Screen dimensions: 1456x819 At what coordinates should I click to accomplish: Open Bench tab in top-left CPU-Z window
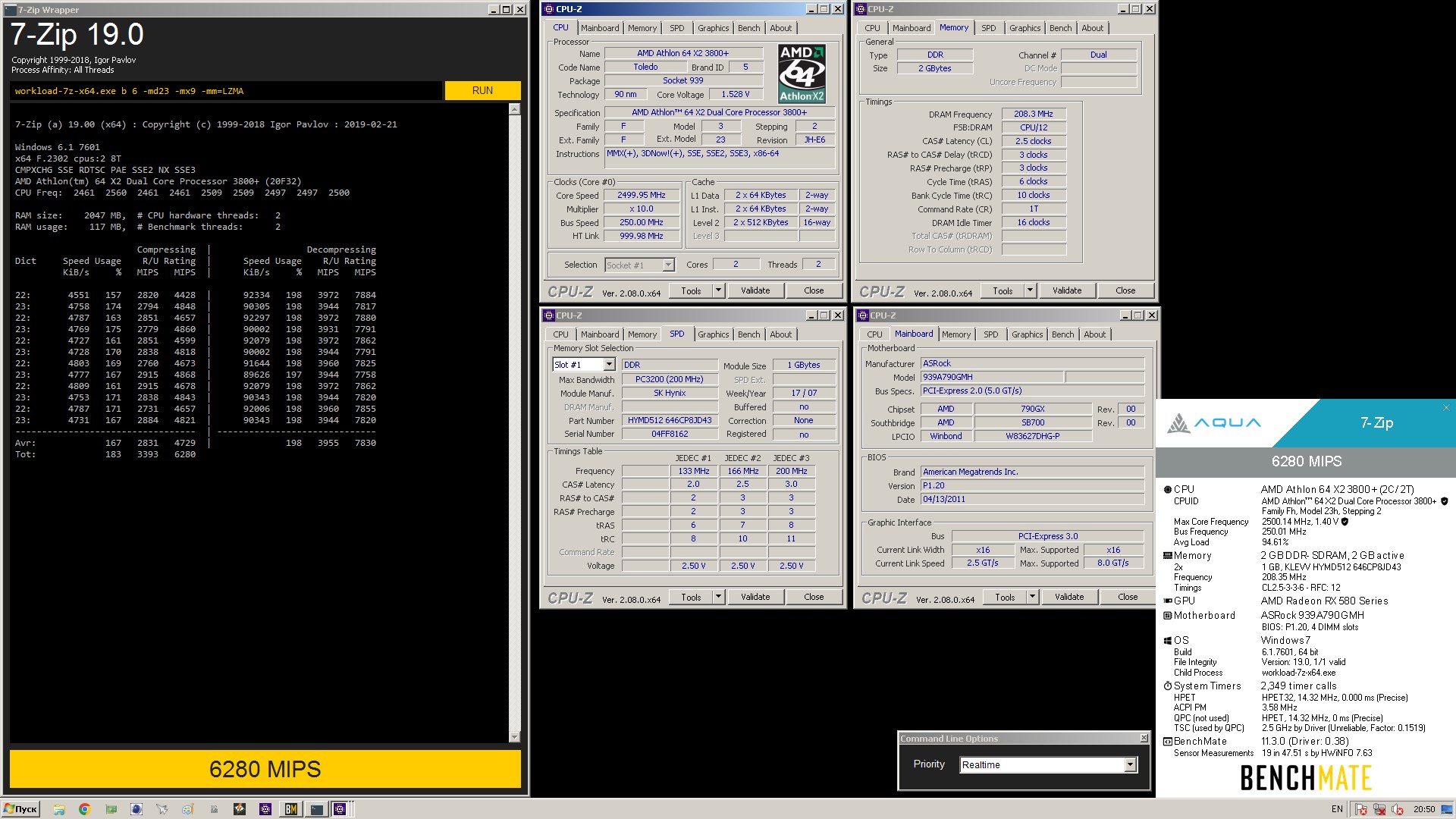point(748,28)
